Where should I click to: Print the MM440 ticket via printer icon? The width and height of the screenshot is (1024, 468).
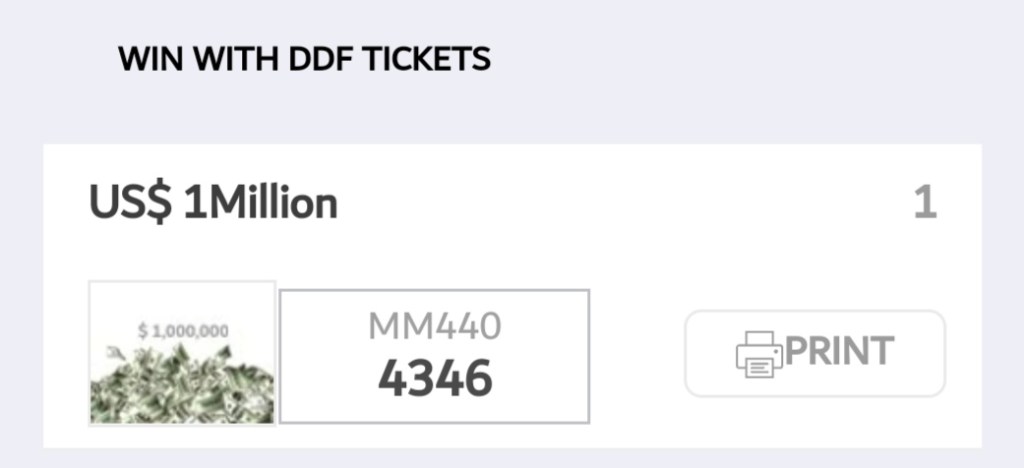coord(759,354)
